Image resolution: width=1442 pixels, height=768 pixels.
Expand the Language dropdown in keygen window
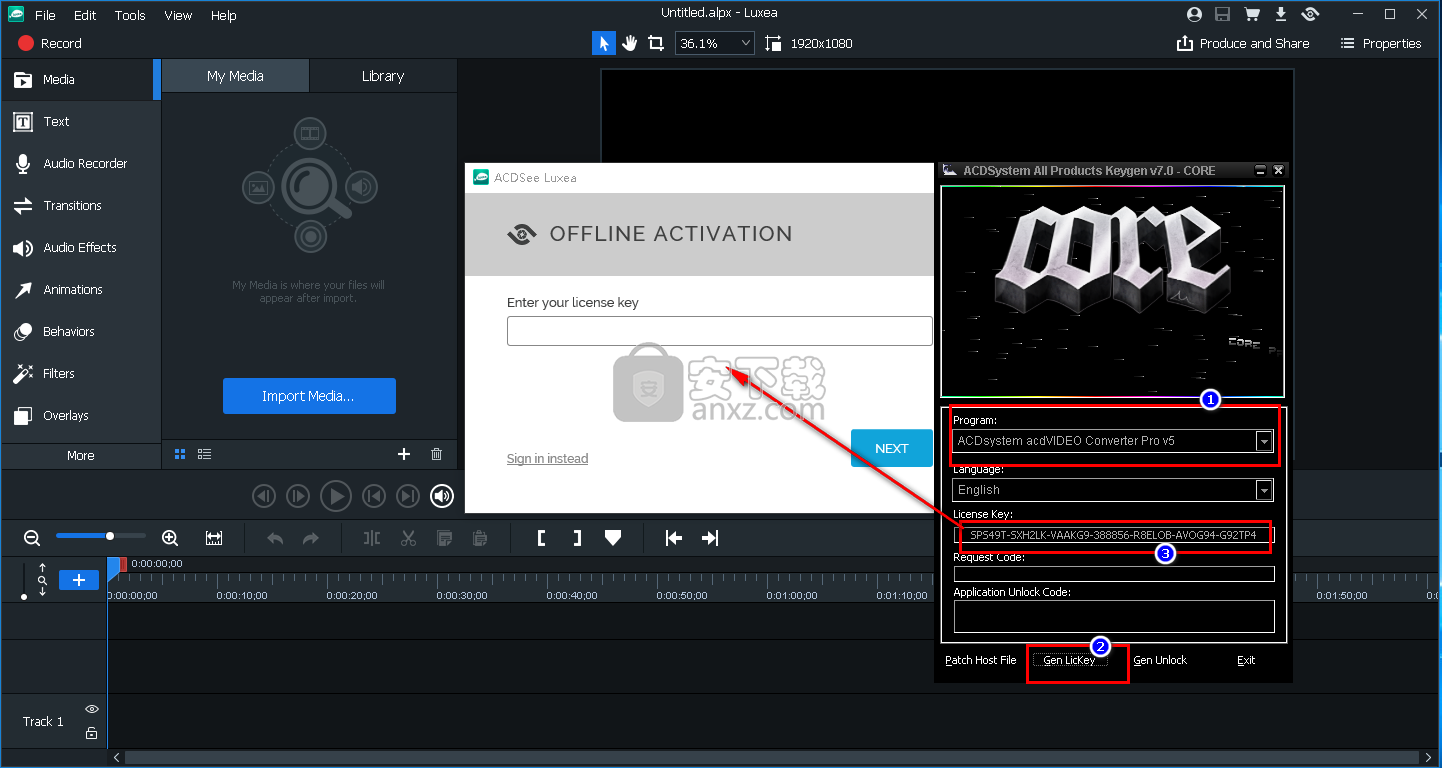1264,490
